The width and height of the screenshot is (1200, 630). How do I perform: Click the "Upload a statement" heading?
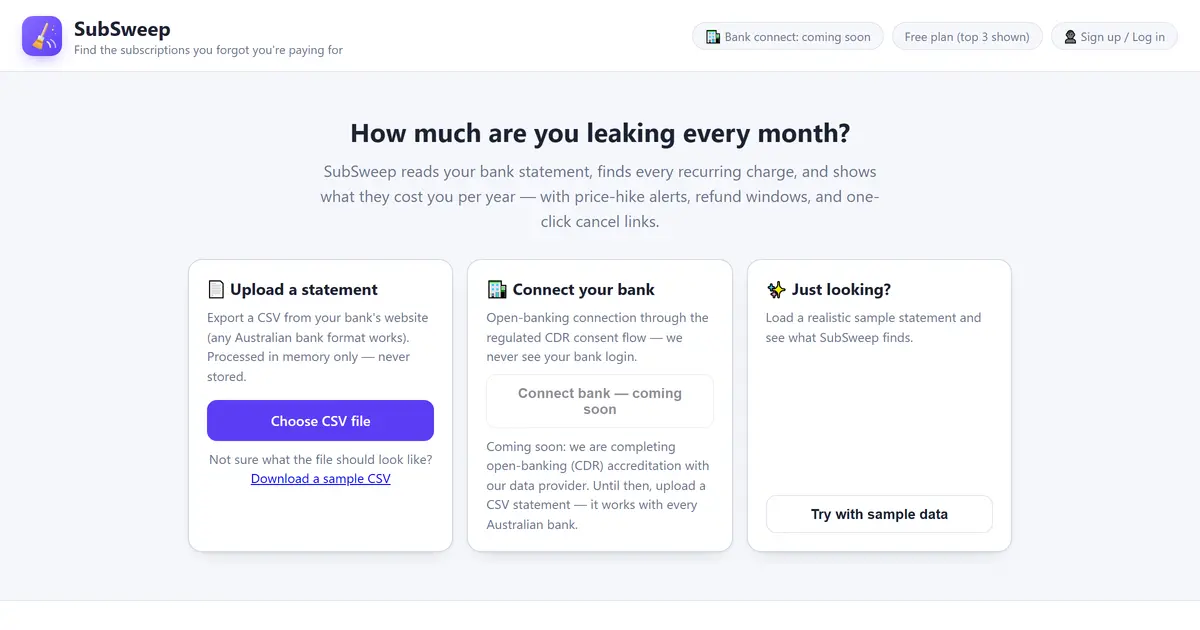click(304, 290)
